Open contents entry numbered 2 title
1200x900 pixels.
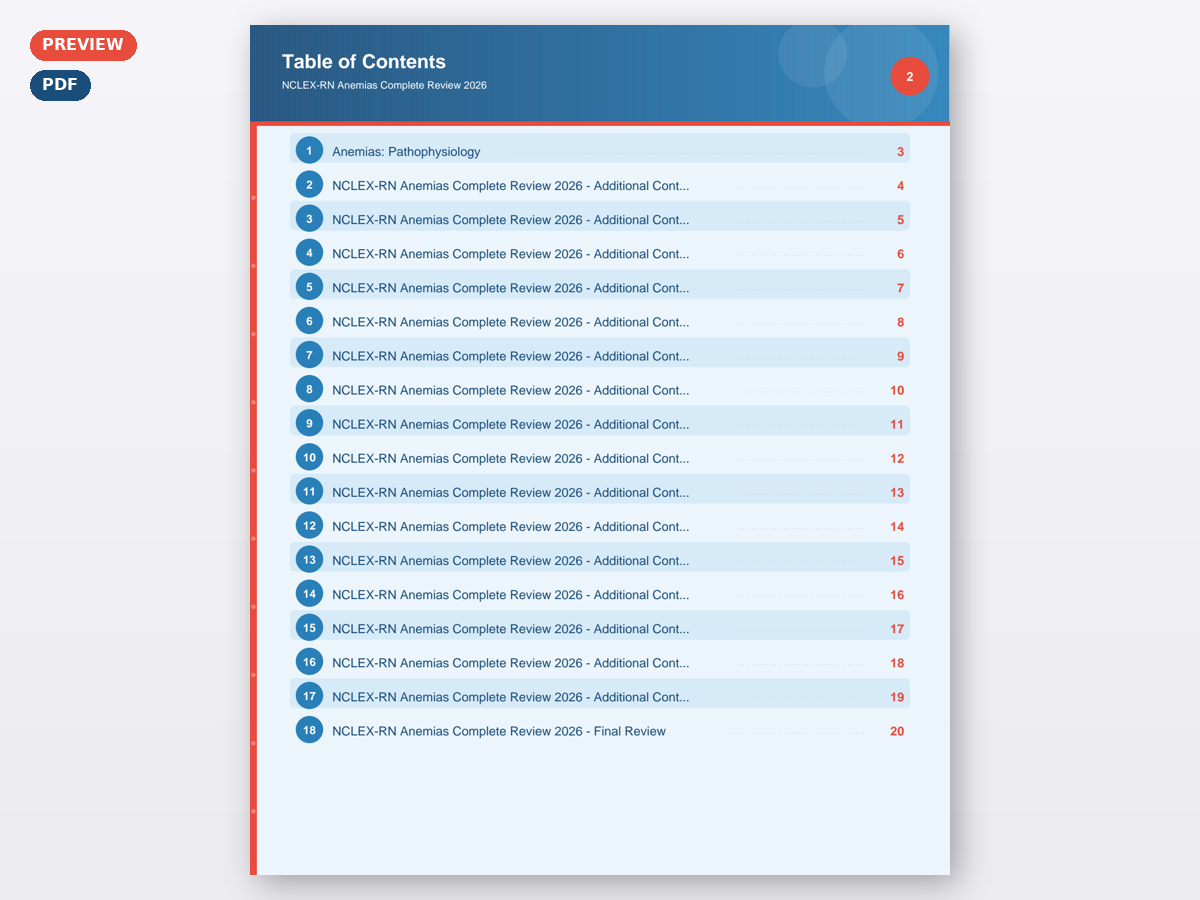[x=510, y=186]
